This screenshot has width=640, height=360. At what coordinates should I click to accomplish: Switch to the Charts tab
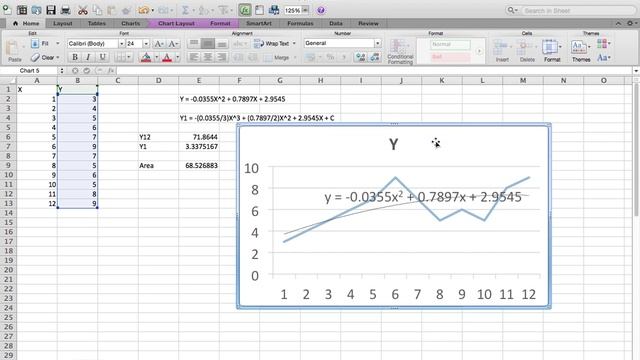pyautogui.click(x=131, y=23)
